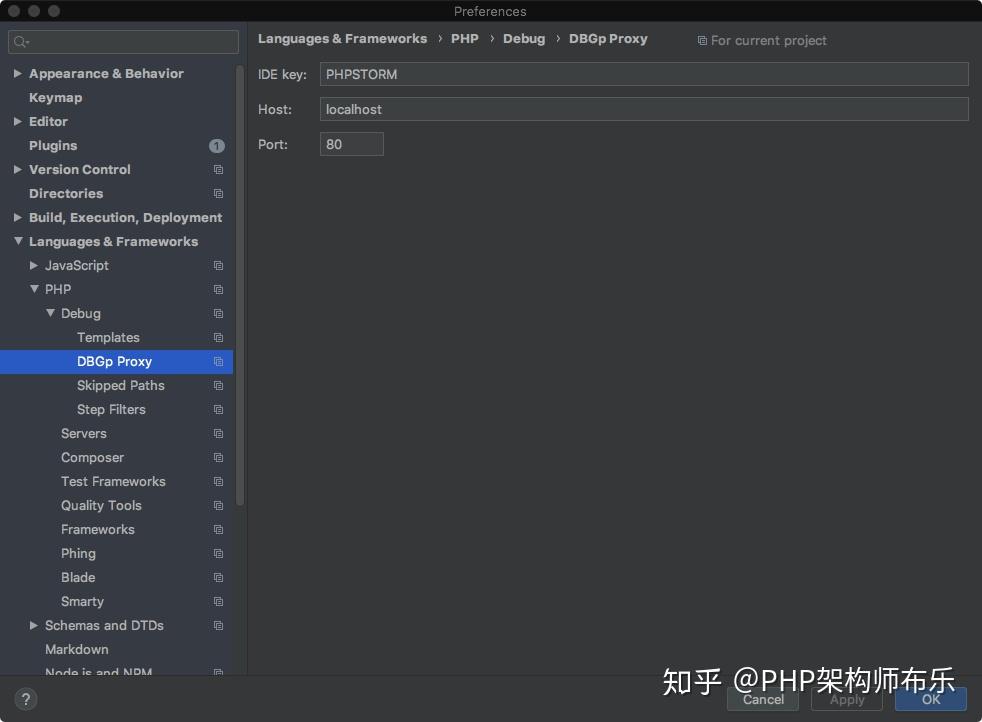The width and height of the screenshot is (982, 722).
Task: Collapse the Languages & Frameworks tree
Action: 16,241
